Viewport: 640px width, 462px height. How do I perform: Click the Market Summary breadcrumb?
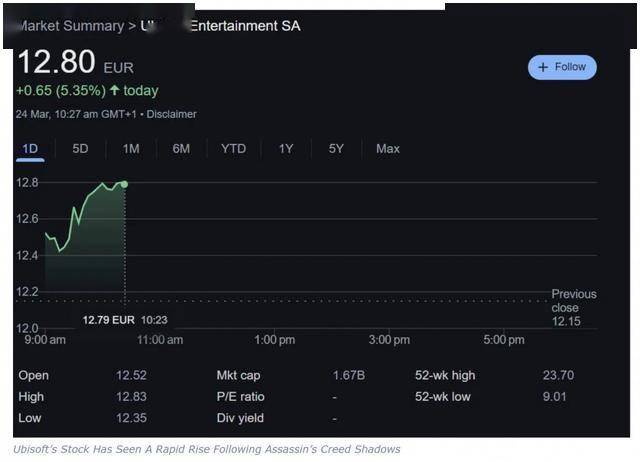point(70,26)
